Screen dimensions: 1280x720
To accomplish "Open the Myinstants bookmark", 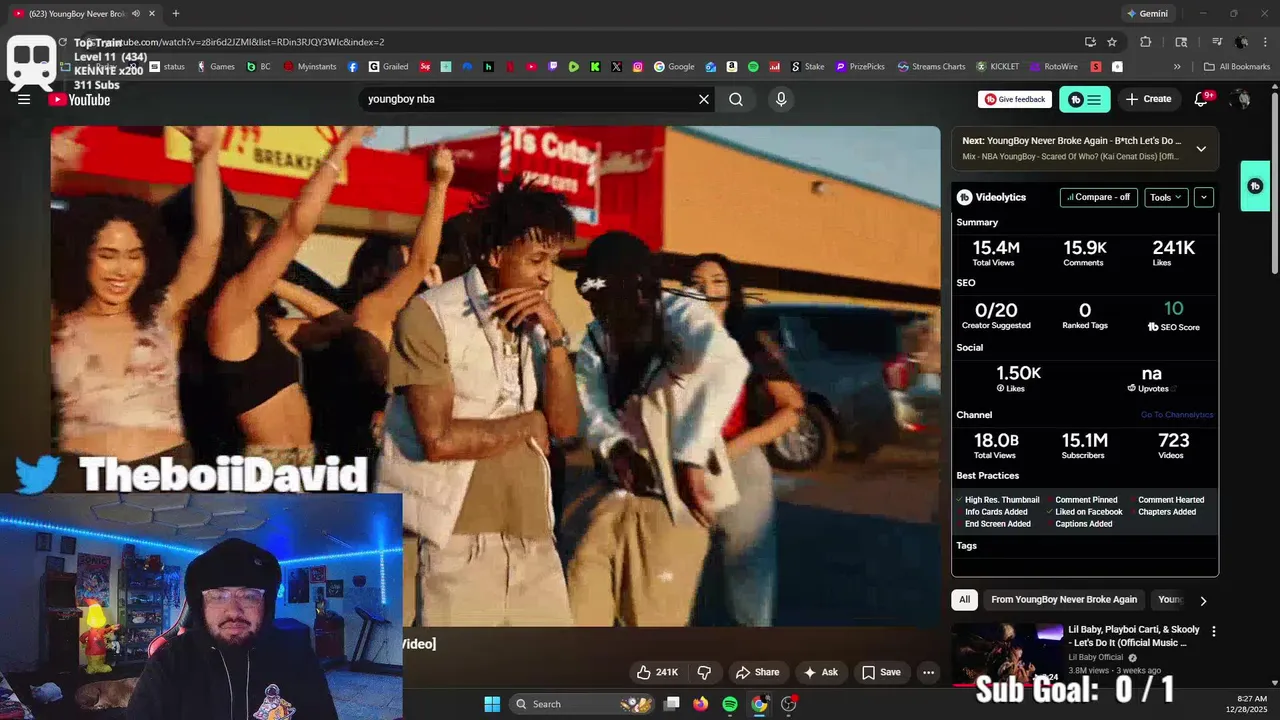I will pyautogui.click(x=310, y=67).
